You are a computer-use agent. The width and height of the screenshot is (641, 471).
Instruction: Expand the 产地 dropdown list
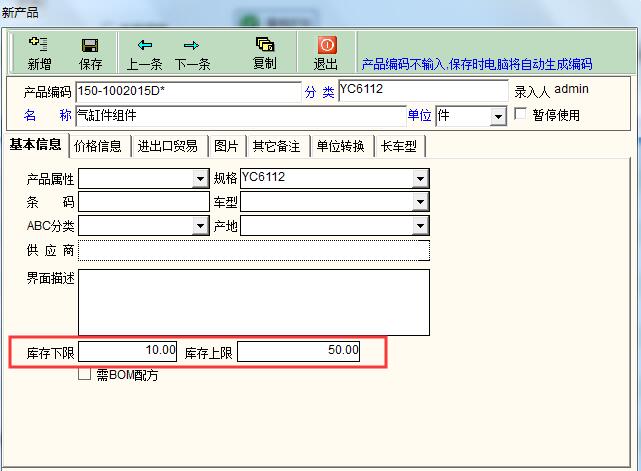point(420,226)
